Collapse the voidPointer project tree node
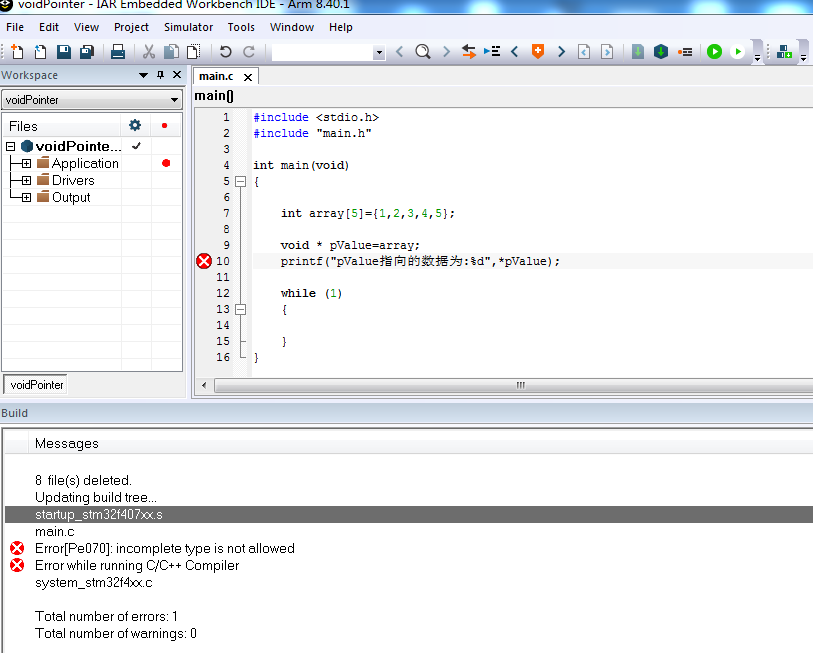This screenshot has height=653, width=813. (11, 146)
